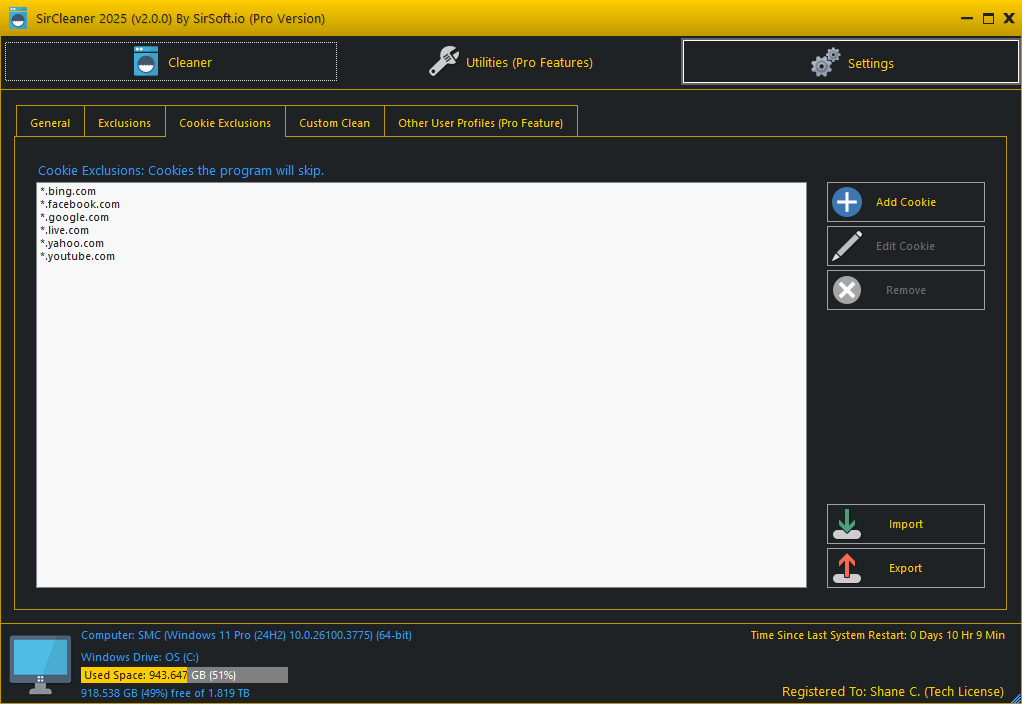Click the green down-arrow Import icon
This screenshot has width=1022, height=704.
pos(847,524)
